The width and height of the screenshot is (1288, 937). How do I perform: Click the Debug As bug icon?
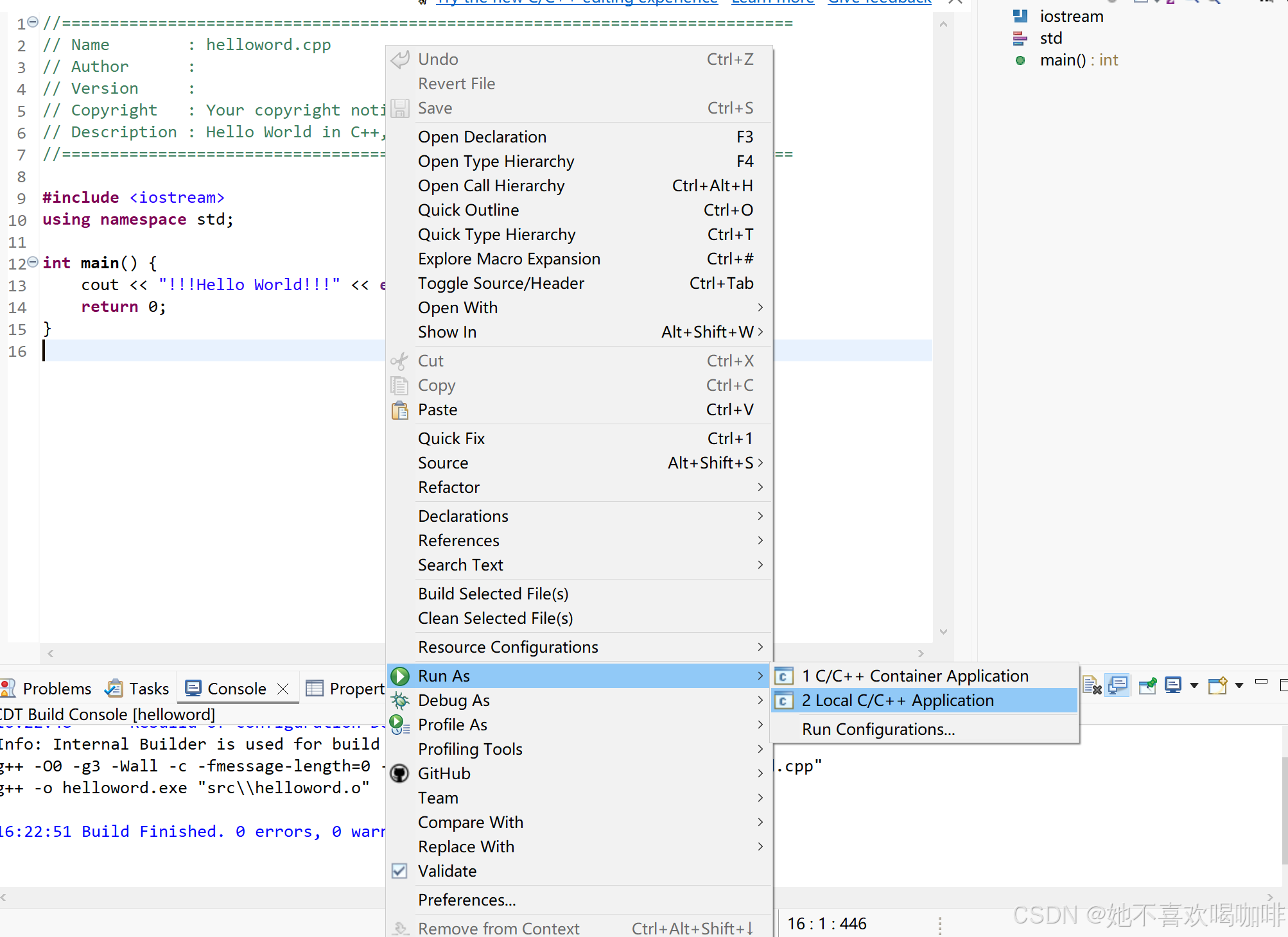tap(400, 701)
